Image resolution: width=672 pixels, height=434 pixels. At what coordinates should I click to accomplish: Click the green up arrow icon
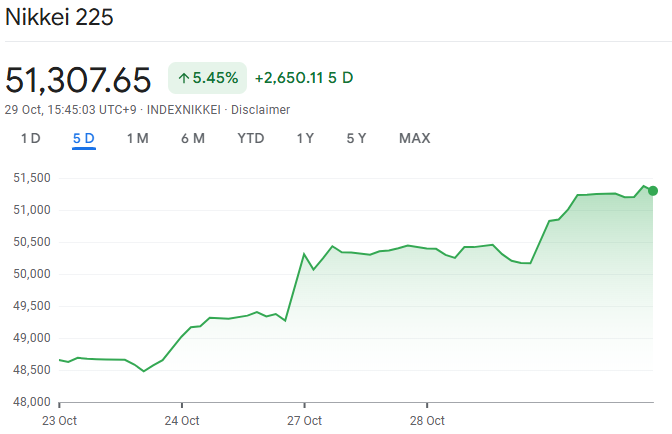184,77
